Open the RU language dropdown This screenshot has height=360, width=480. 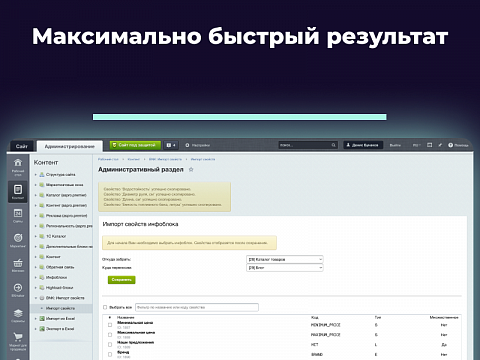(417, 145)
